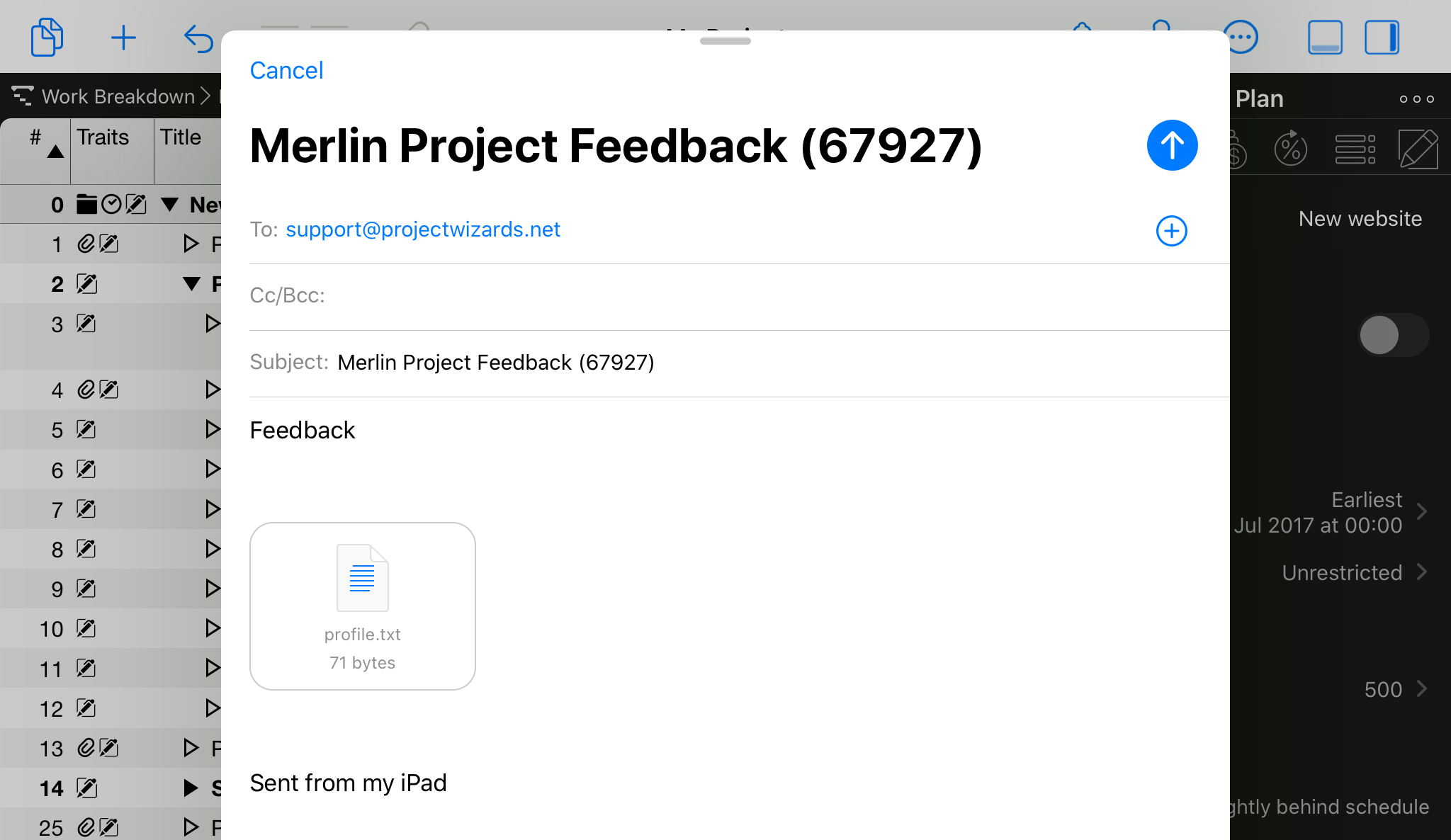Open the Unrestricted constraint option
The image size is (1451, 840).
tap(1354, 572)
